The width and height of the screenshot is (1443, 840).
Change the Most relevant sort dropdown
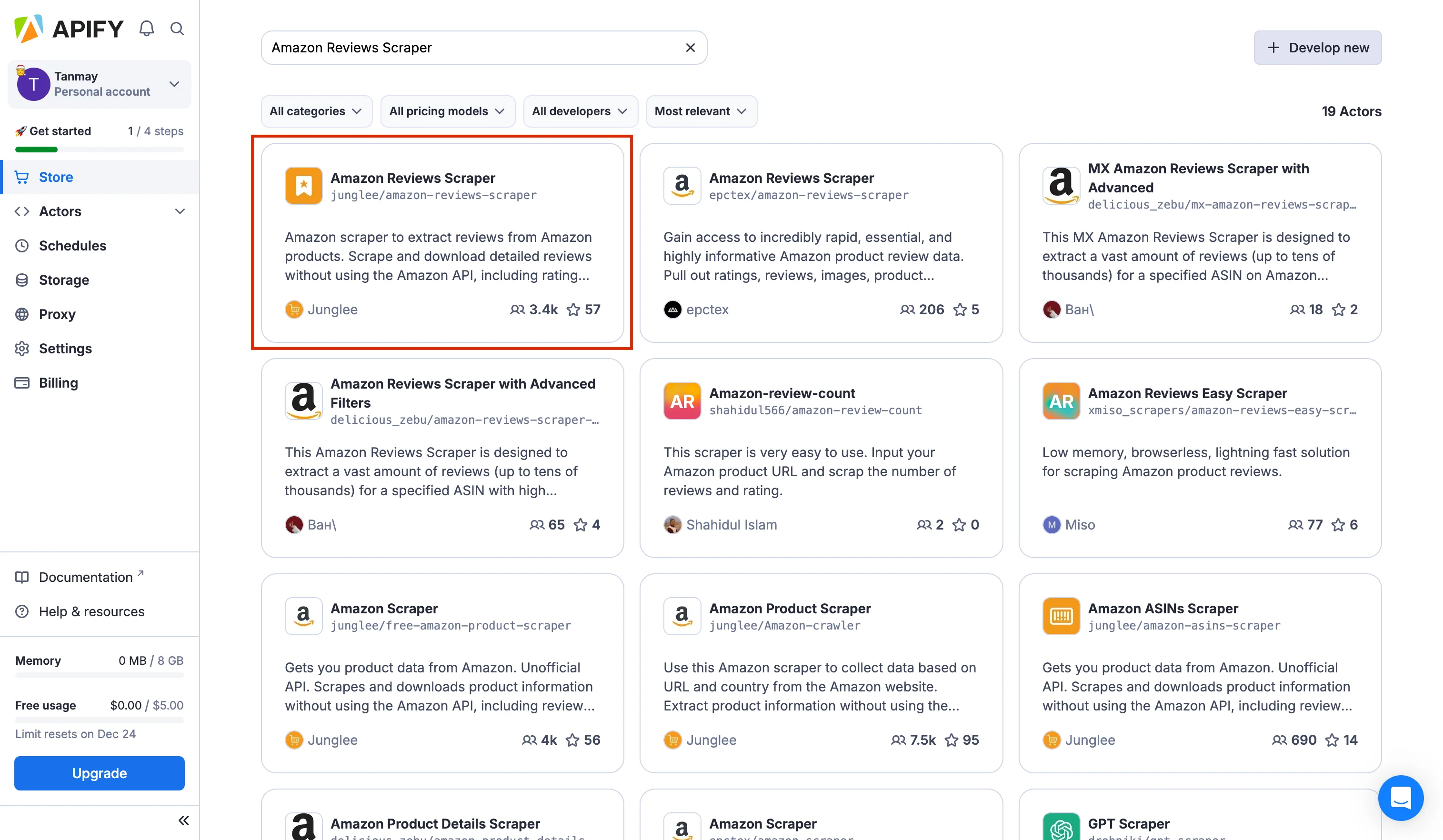pos(701,111)
